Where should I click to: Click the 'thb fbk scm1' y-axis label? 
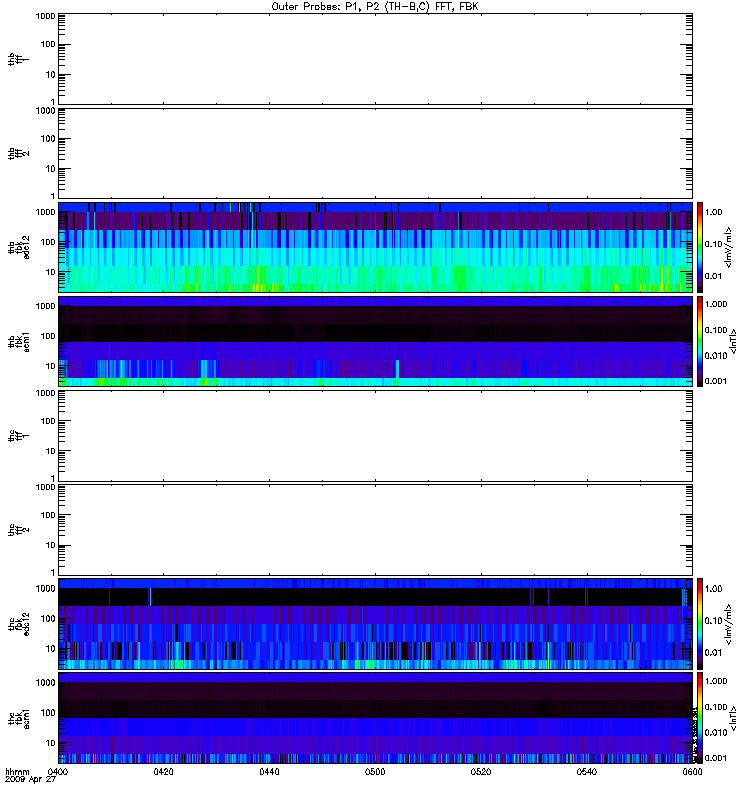18,341
